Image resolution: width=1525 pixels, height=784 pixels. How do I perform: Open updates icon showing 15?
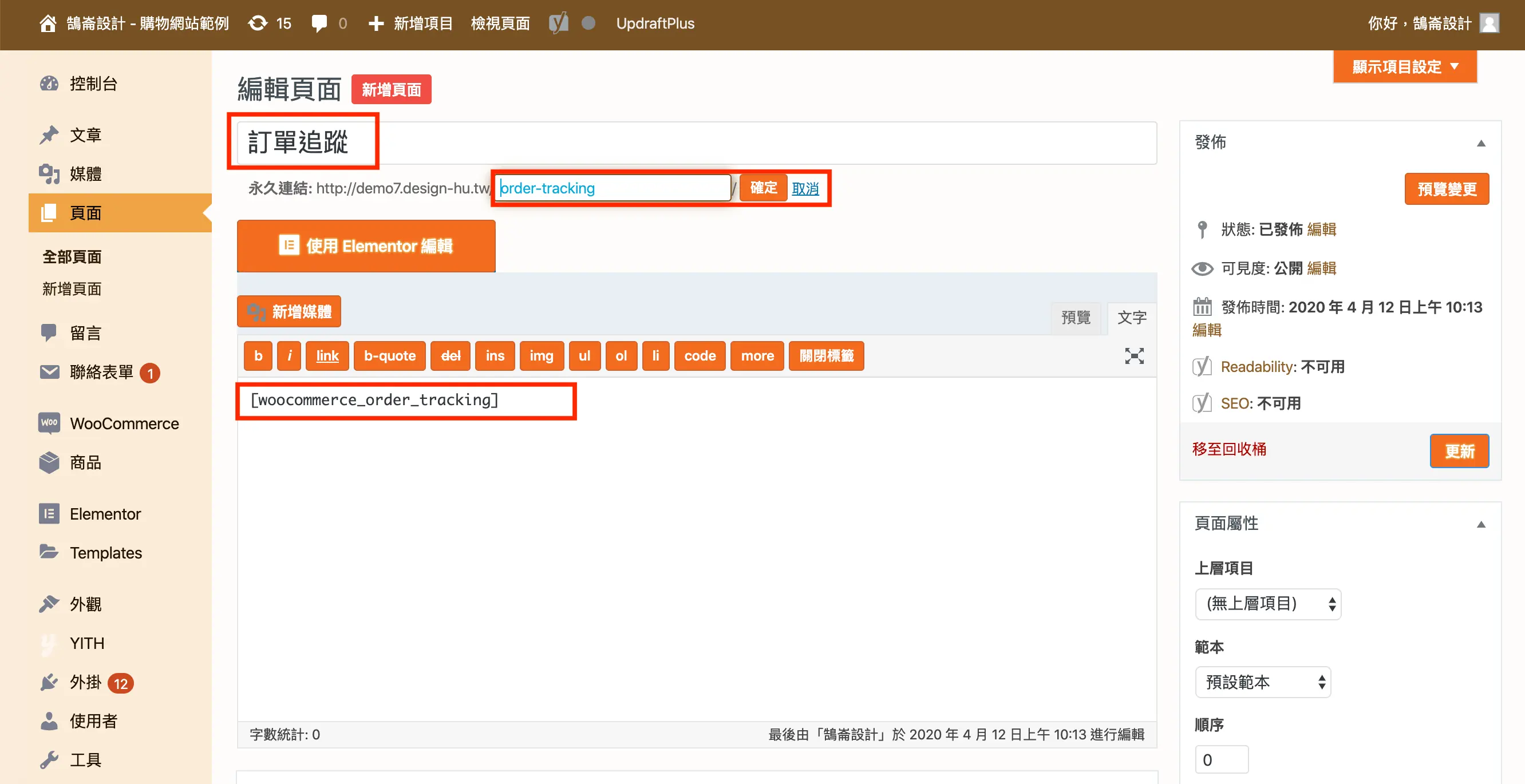point(270,23)
